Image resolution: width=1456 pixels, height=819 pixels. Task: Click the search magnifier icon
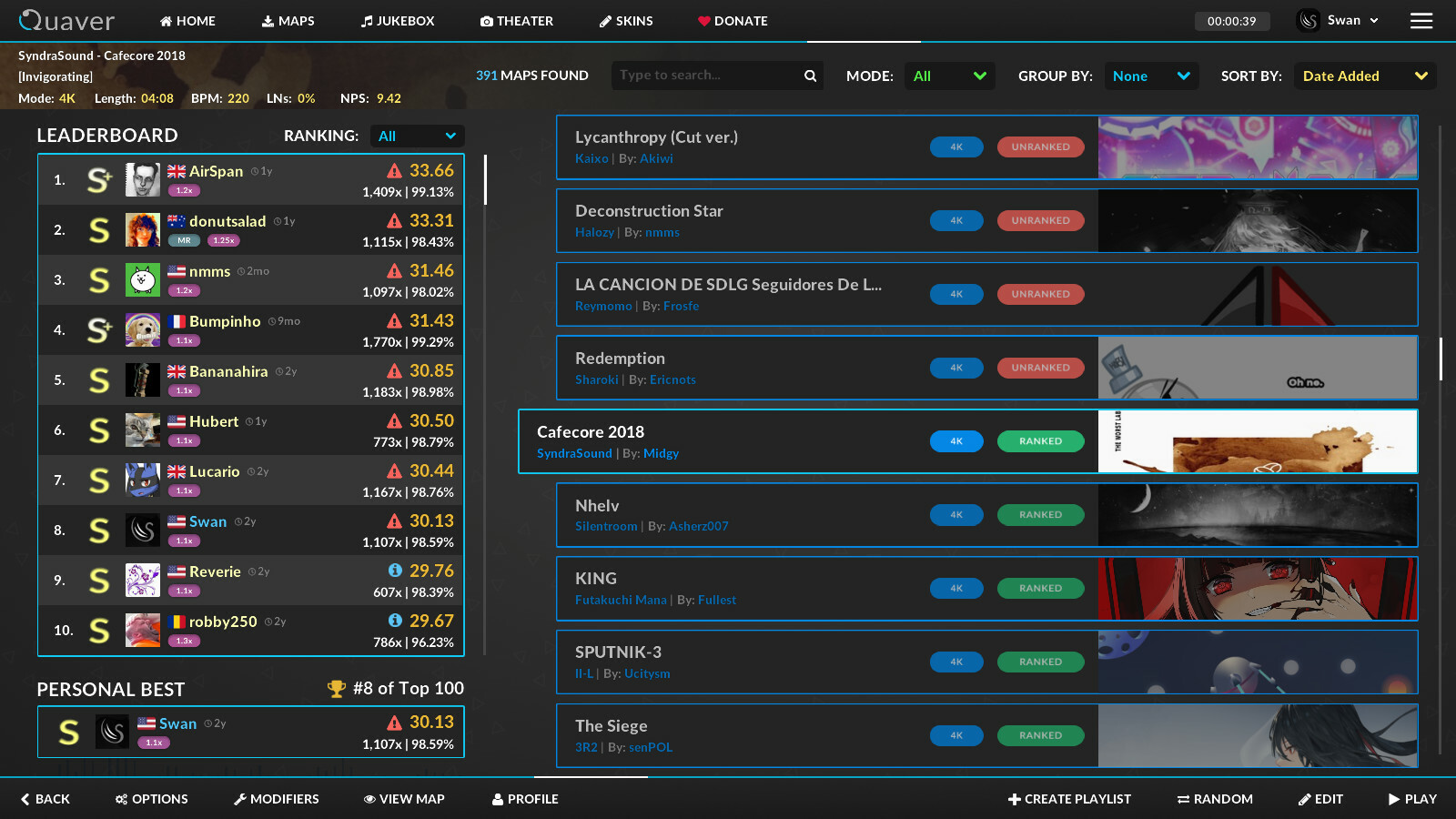pyautogui.click(x=810, y=76)
